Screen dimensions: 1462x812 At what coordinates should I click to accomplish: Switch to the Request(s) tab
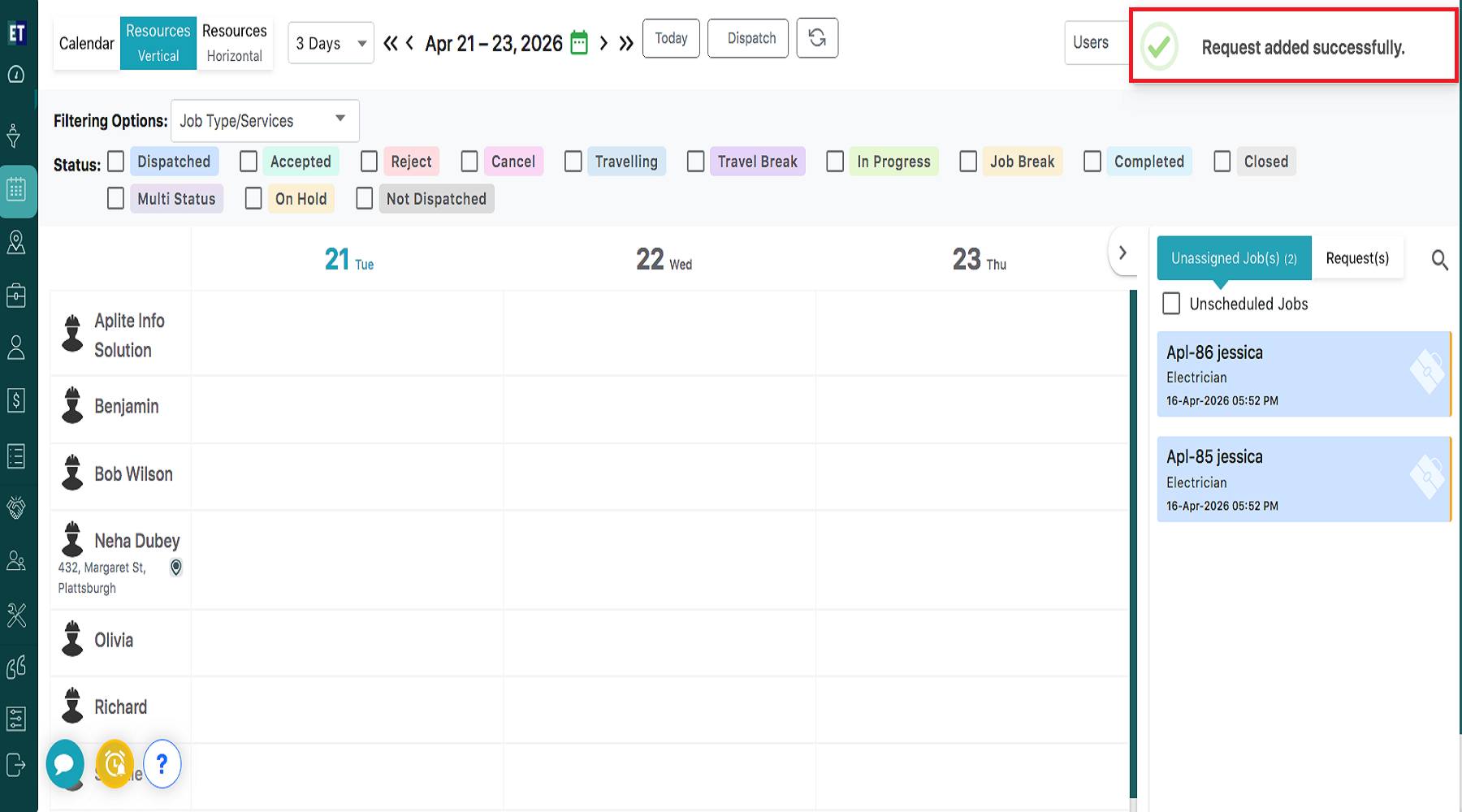(x=1357, y=258)
